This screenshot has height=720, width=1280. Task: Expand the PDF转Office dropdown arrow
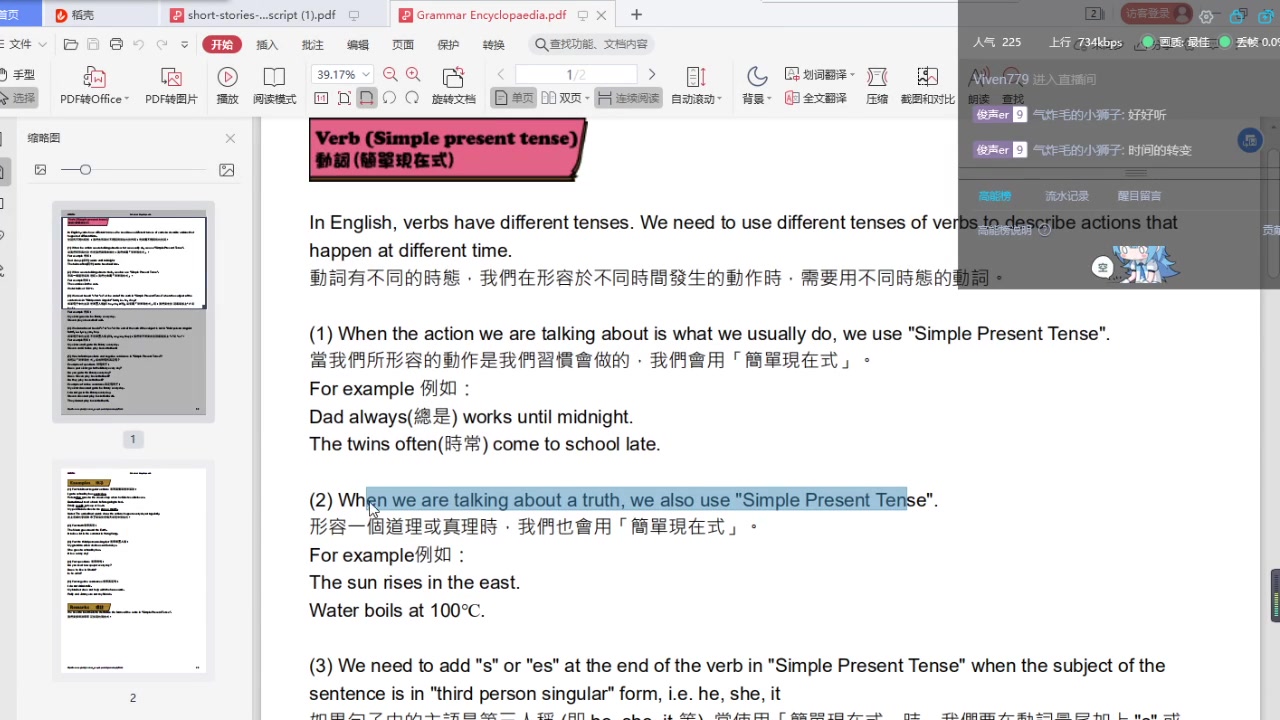pos(127,99)
